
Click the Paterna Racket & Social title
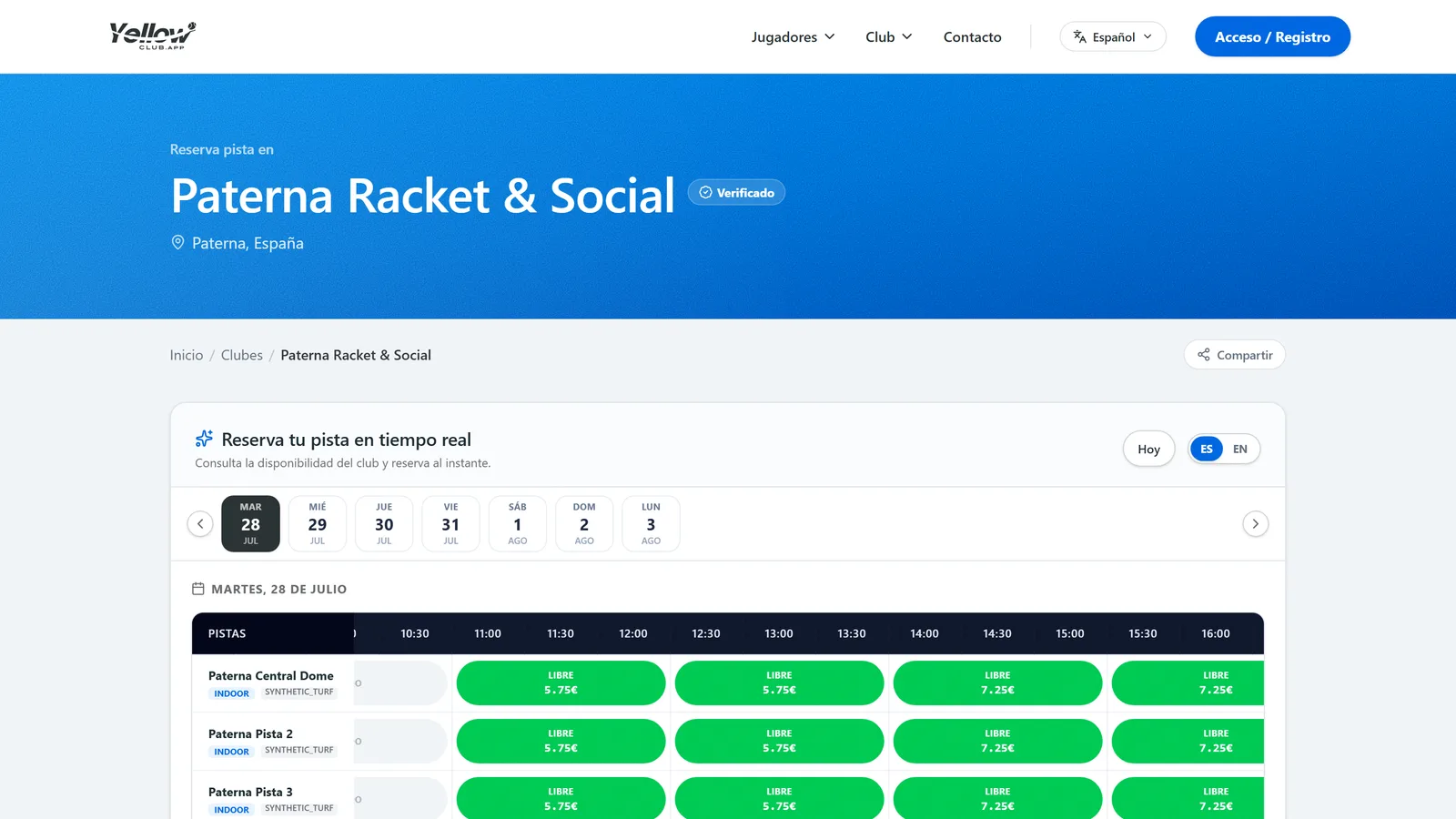point(423,196)
